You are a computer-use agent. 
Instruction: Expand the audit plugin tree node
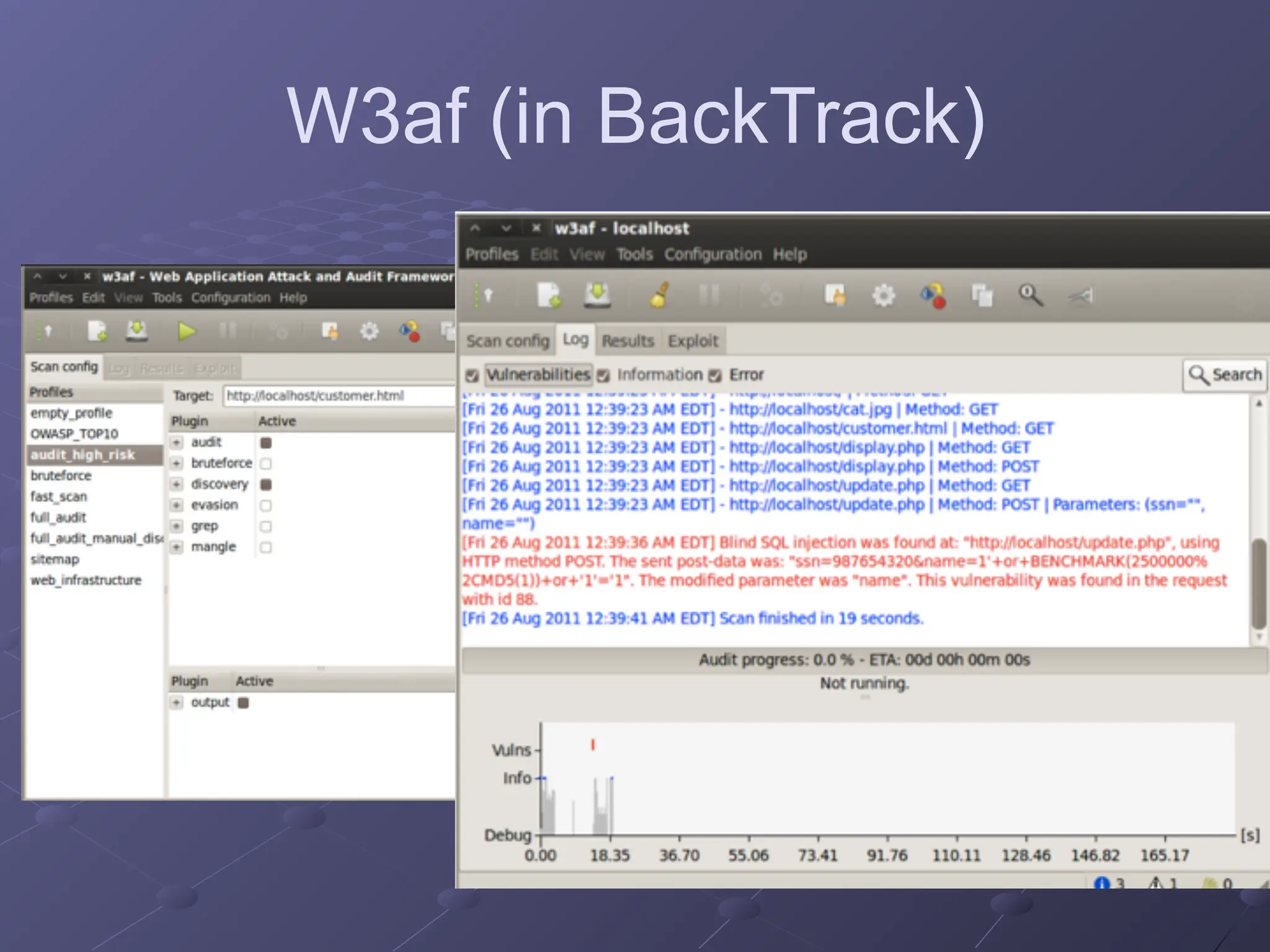pyautogui.click(x=177, y=443)
